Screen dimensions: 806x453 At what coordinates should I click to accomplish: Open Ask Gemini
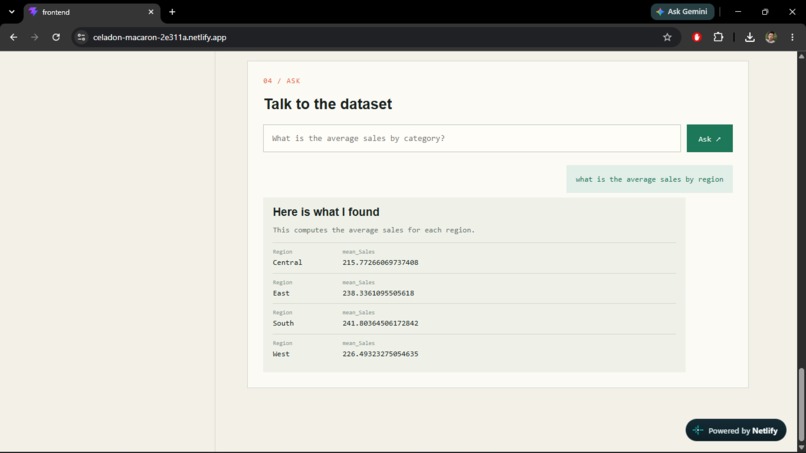(682, 12)
